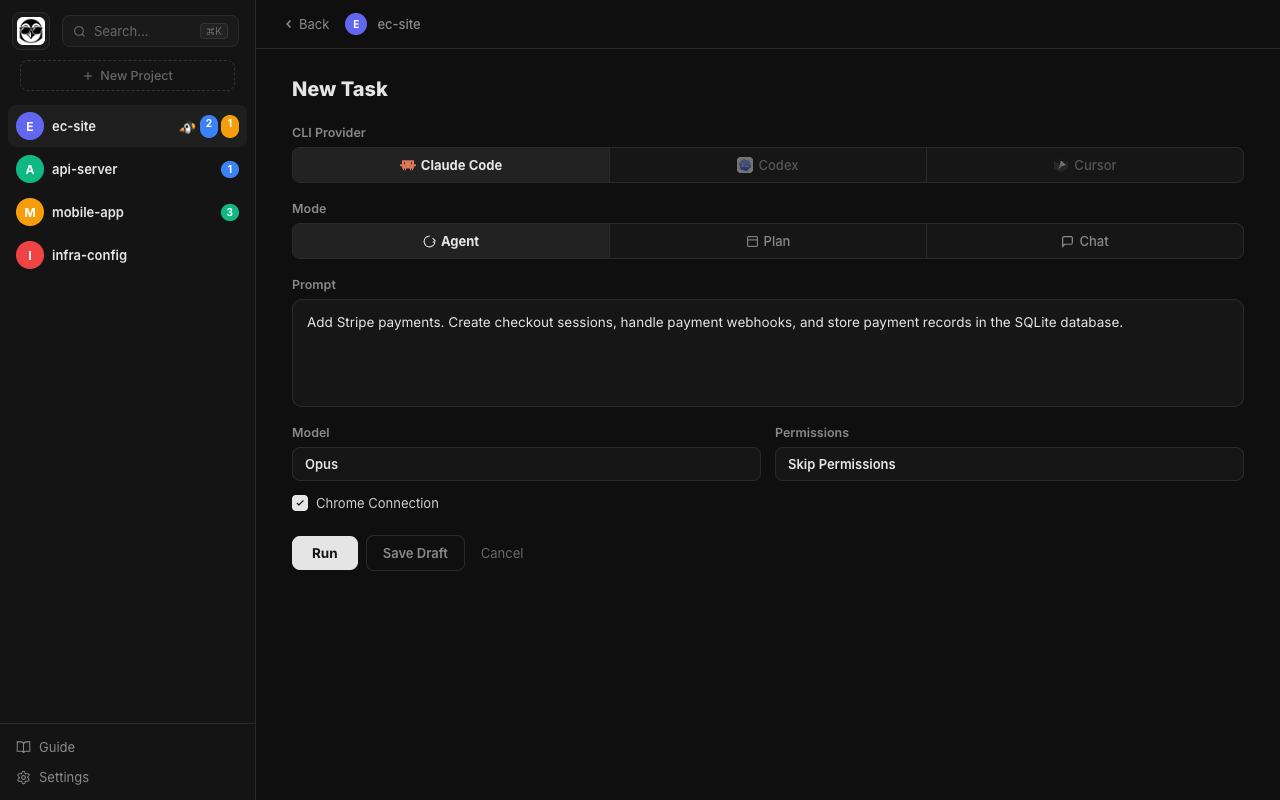Click the Plan mode icon
Viewport: 1280px width, 800px height.
750,241
